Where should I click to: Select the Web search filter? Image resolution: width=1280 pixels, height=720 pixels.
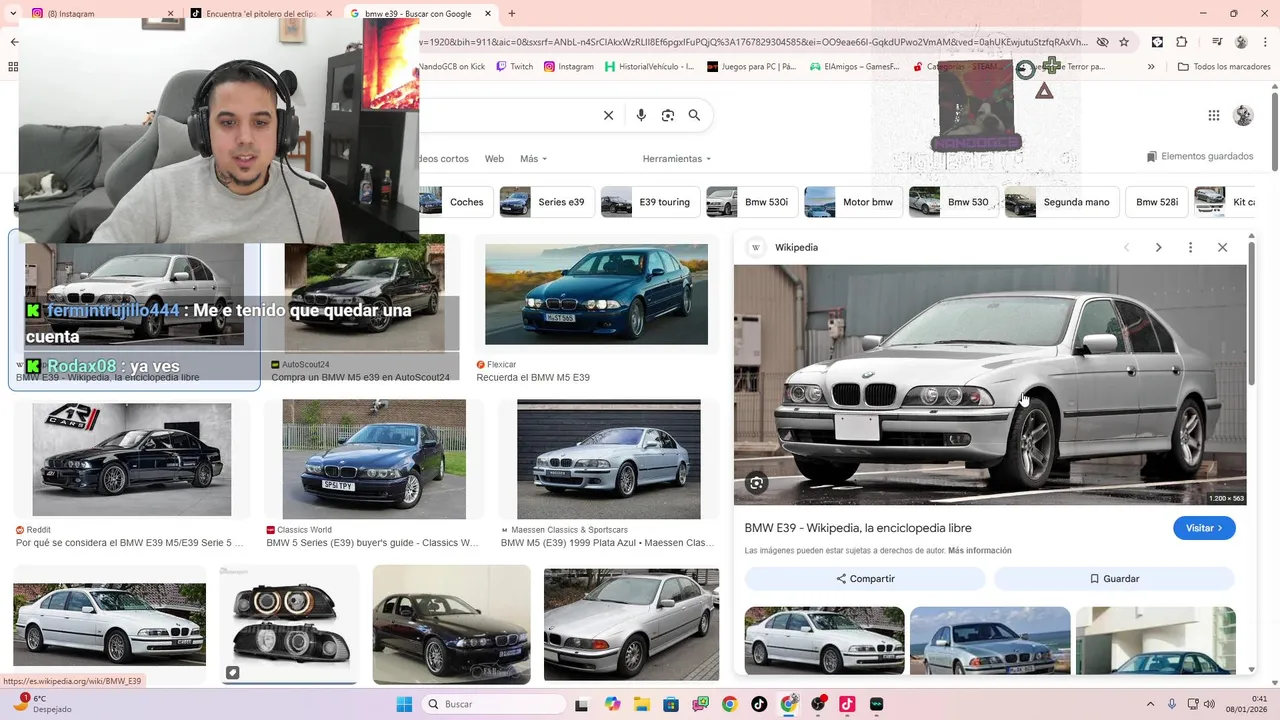point(494,159)
